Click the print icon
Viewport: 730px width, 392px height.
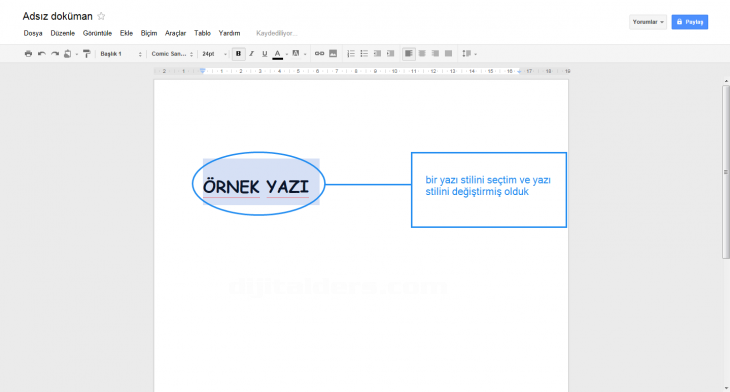pyautogui.click(x=28, y=54)
